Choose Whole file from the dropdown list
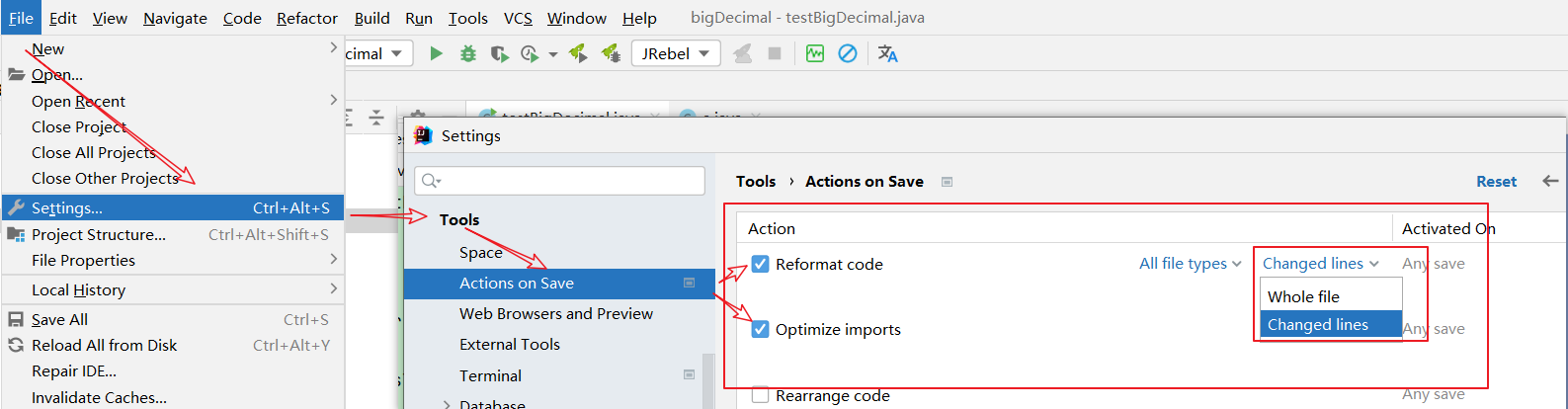 [1331, 296]
